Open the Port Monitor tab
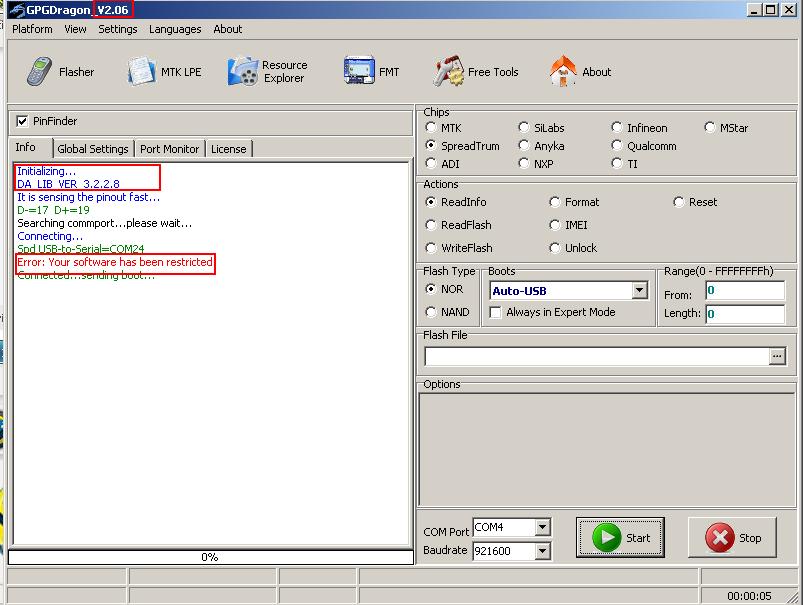This screenshot has width=803, height=605. 170,149
